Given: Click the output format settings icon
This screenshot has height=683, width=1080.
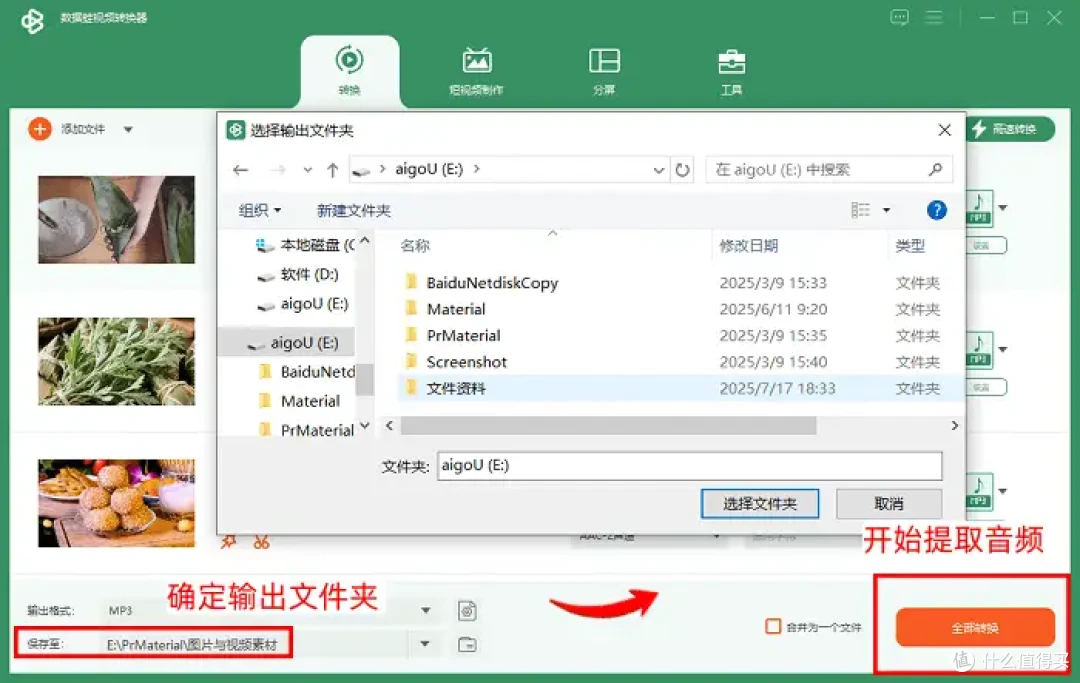Looking at the screenshot, I should [x=467, y=611].
